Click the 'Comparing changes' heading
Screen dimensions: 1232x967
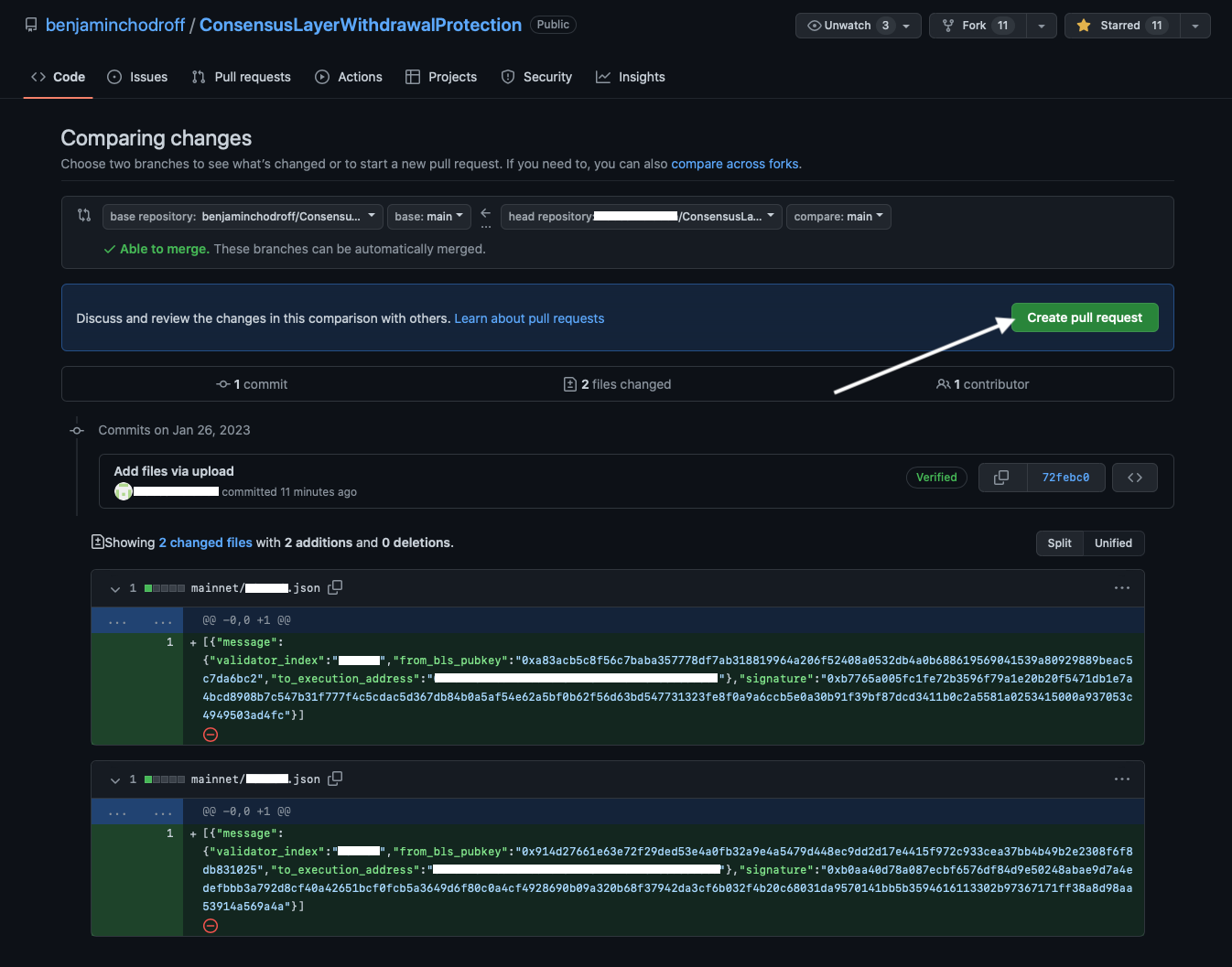point(156,138)
